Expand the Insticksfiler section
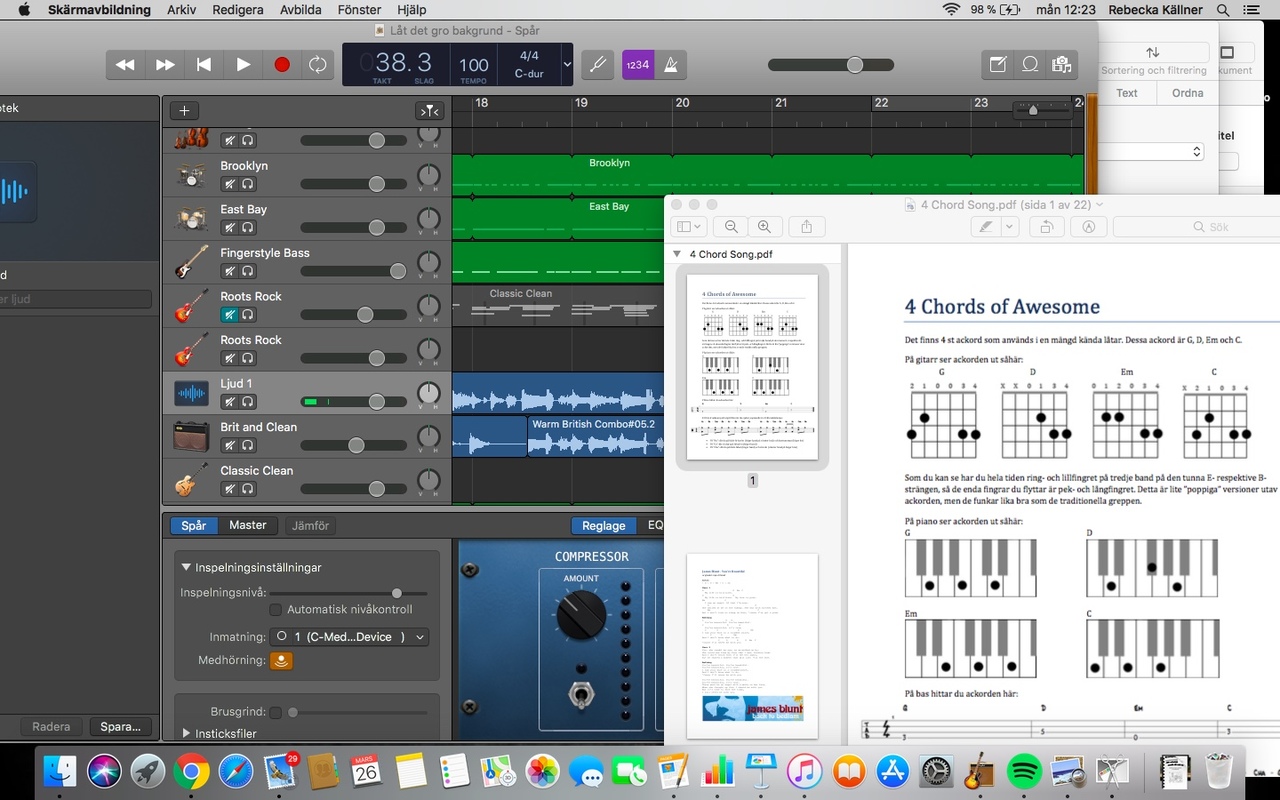1280x800 pixels. pyautogui.click(x=186, y=733)
